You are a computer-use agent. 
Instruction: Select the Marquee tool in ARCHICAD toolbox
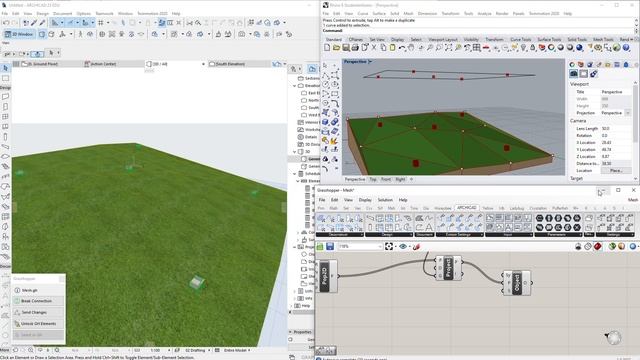pos(5,78)
